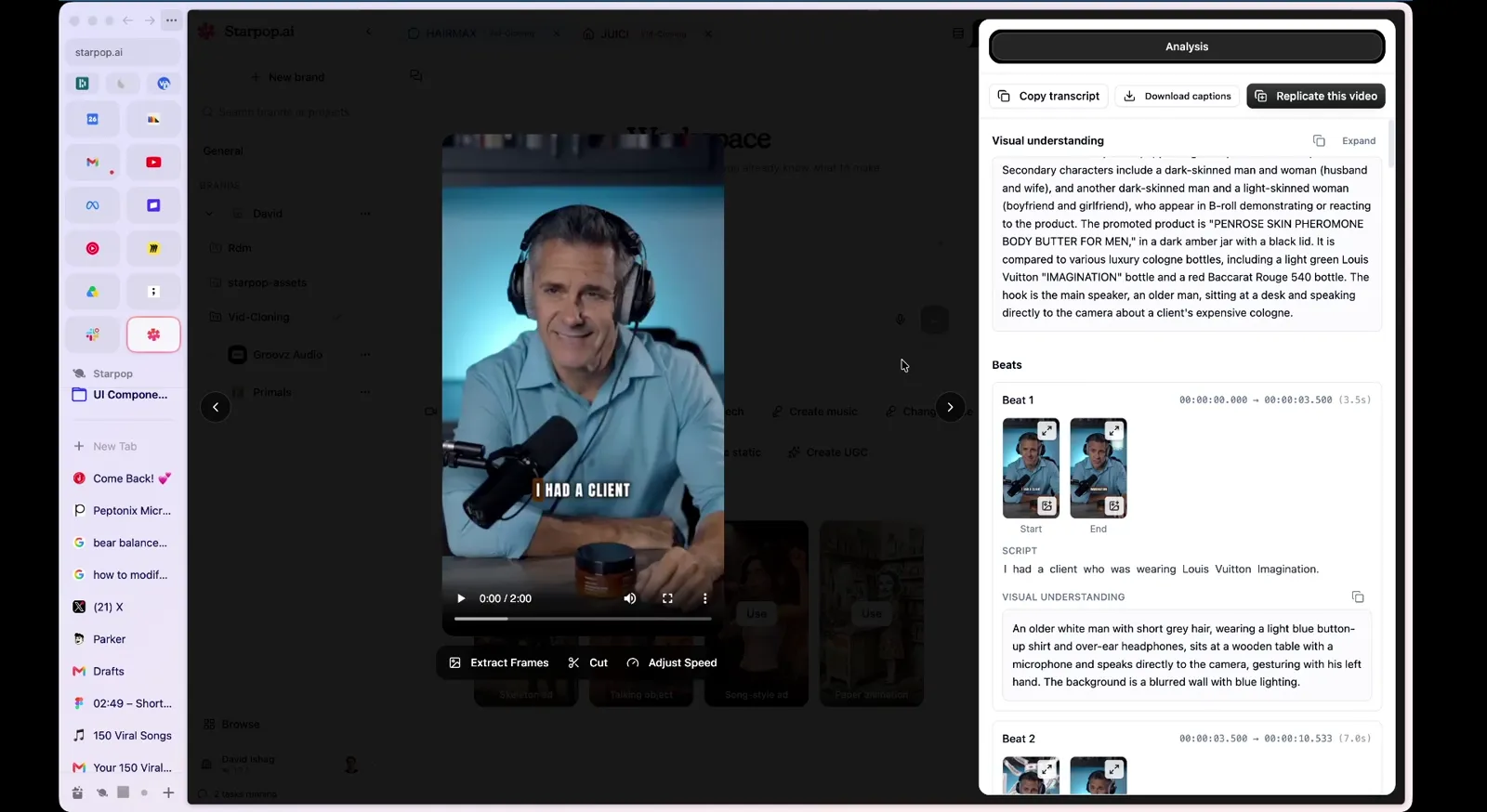Expand the Visual understanding section
Image resolution: width=1487 pixels, height=812 pixels.
1359,140
